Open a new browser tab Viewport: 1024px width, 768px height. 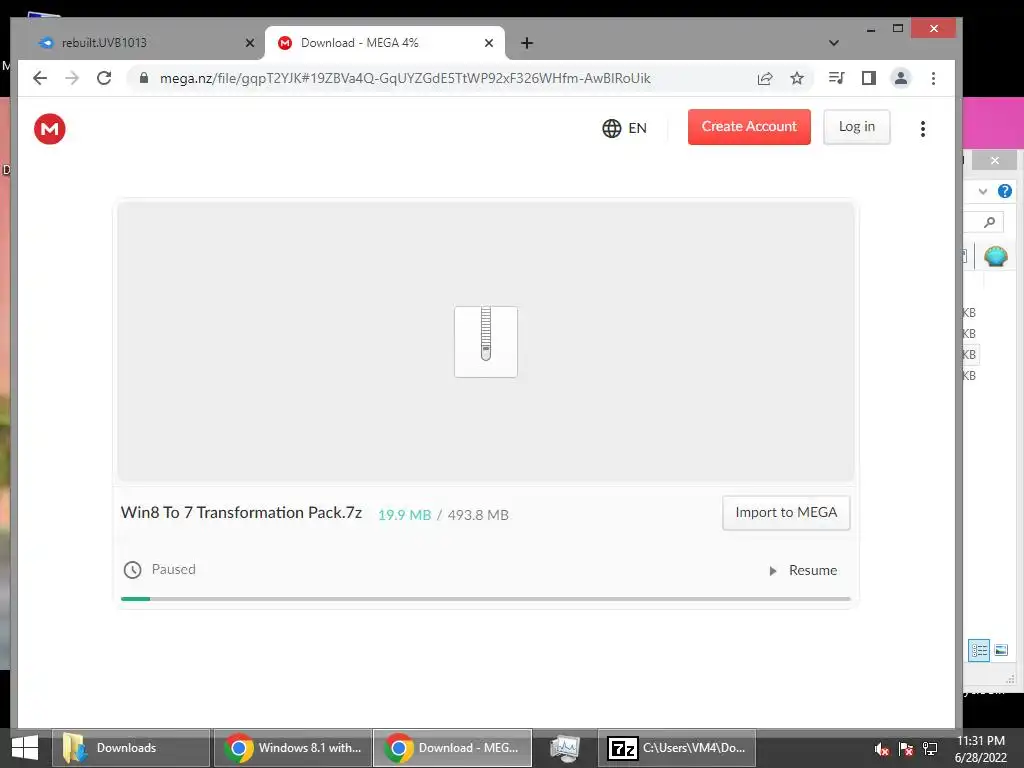pyautogui.click(x=527, y=43)
